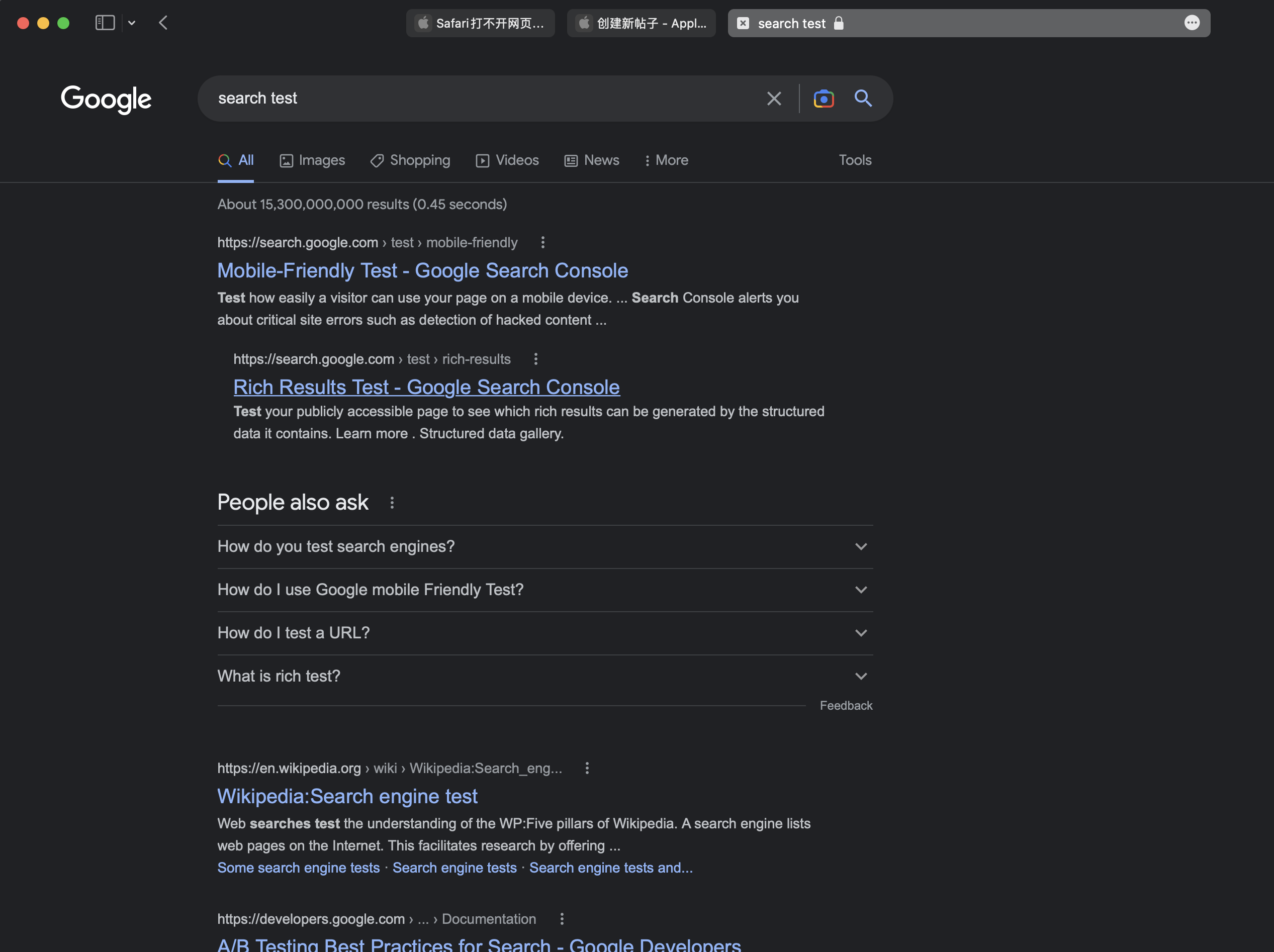The width and height of the screenshot is (1274, 952).
Task: Click the Google Lens camera search icon
Action: pos(824,99)
